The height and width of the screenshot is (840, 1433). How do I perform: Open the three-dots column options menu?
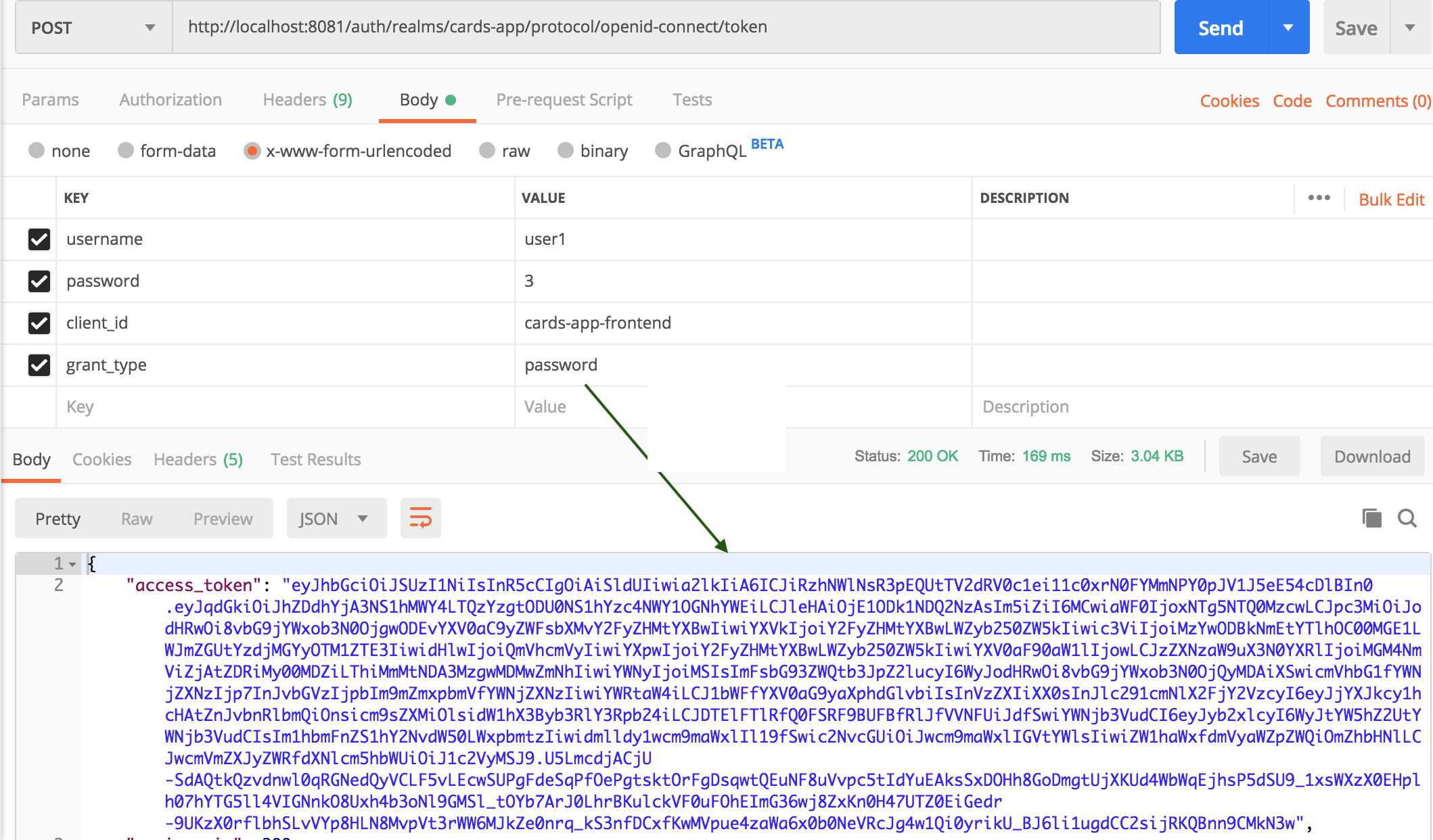1319,198
